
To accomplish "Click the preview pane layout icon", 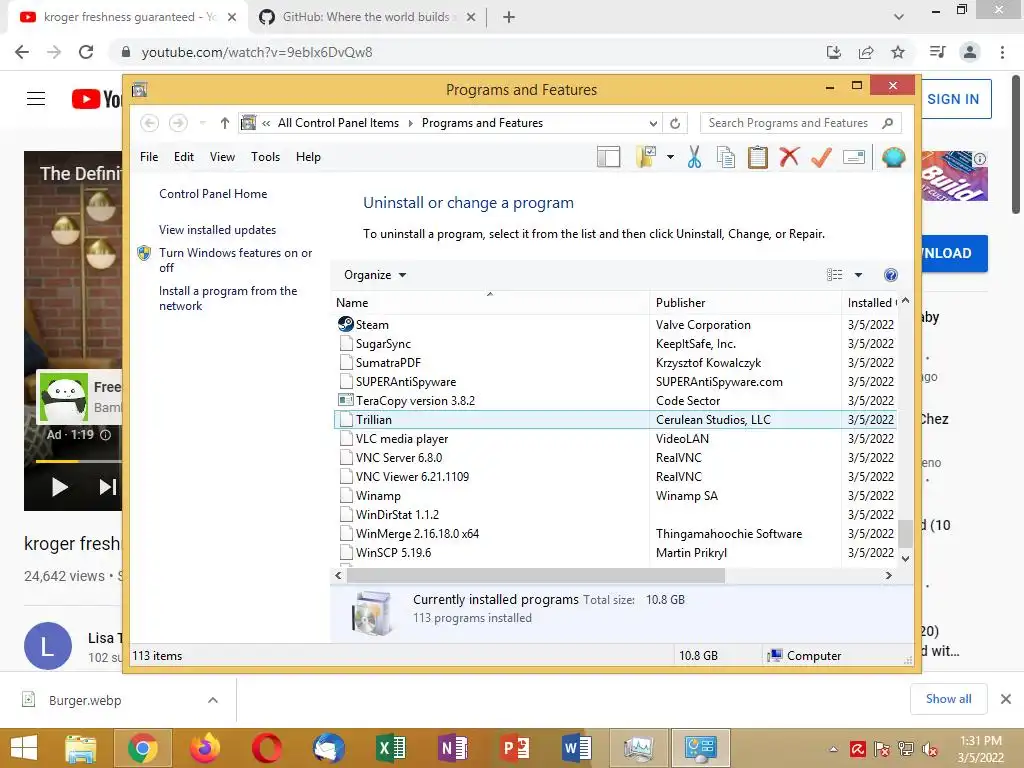I will (x=608, y=157).
